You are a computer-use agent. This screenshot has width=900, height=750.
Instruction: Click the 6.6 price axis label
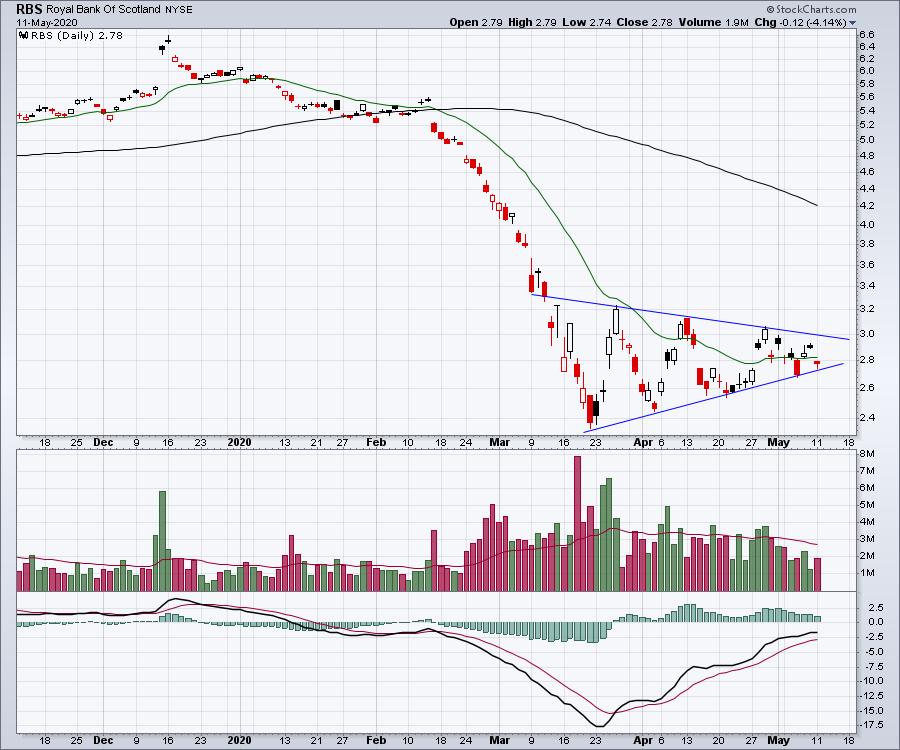click(866, 34)
